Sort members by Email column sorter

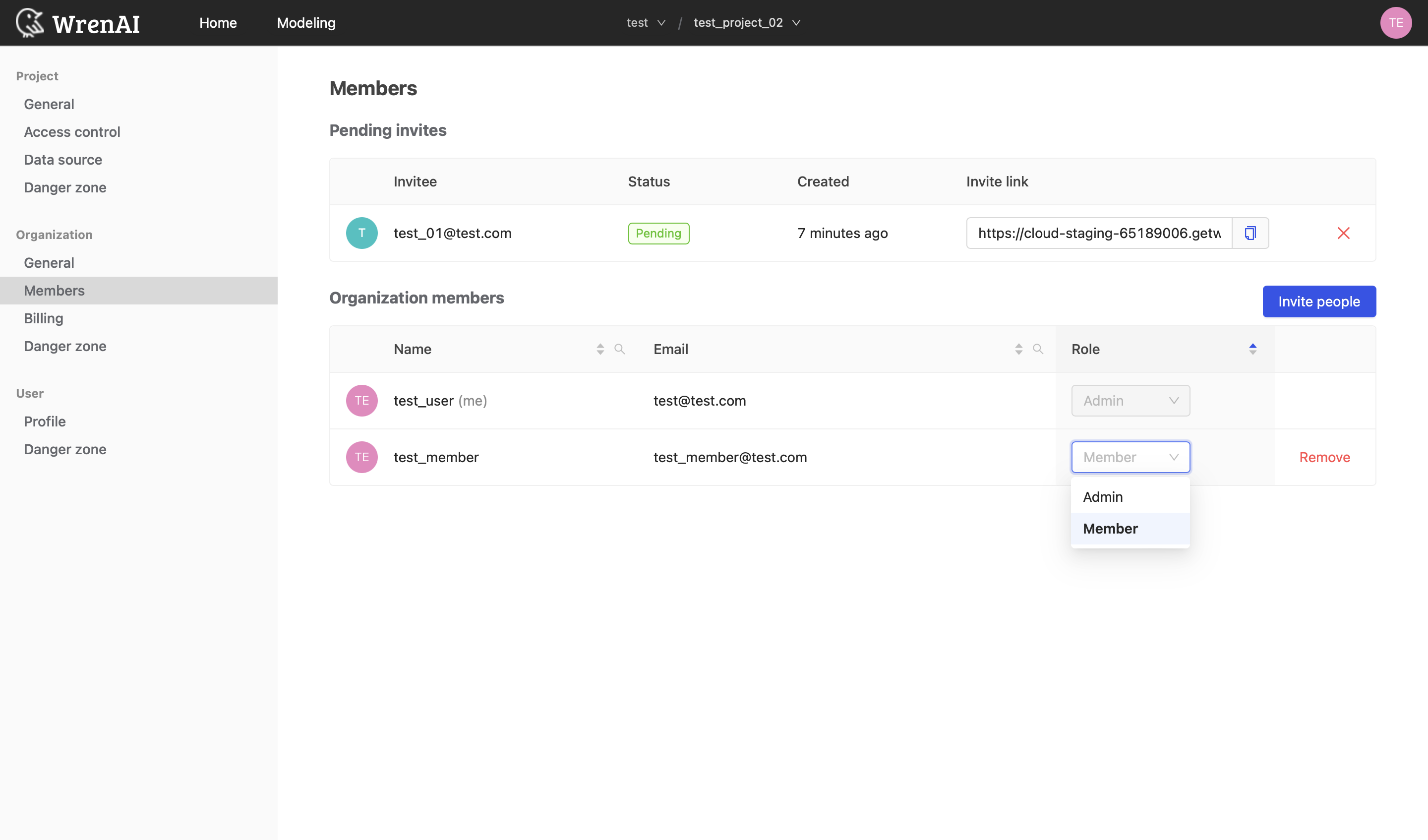(1019, 349)
